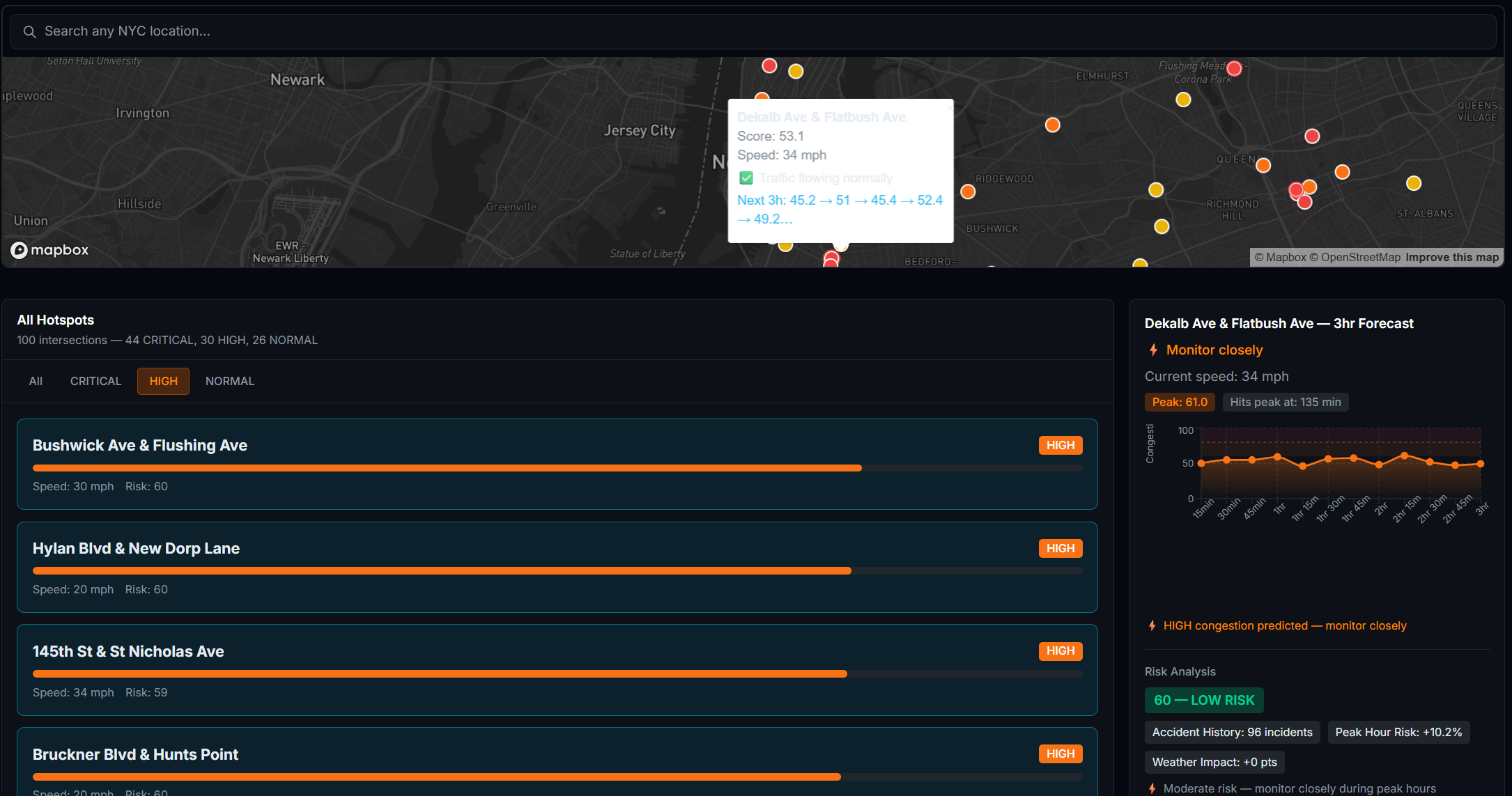Show NORMAL hotspots only
This screenshot has width=1512, height=796.
point(229,381)
